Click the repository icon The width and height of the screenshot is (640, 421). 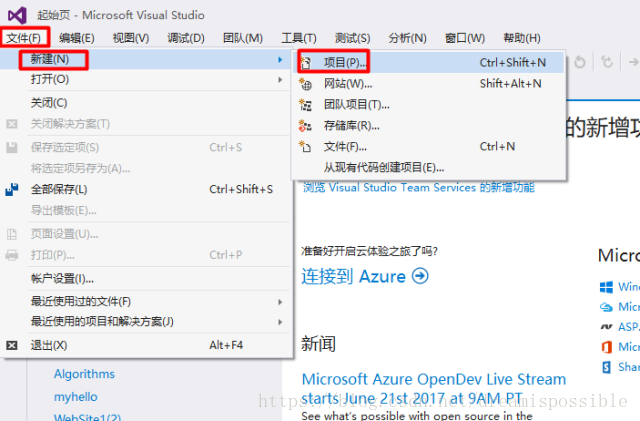[305, 126]
